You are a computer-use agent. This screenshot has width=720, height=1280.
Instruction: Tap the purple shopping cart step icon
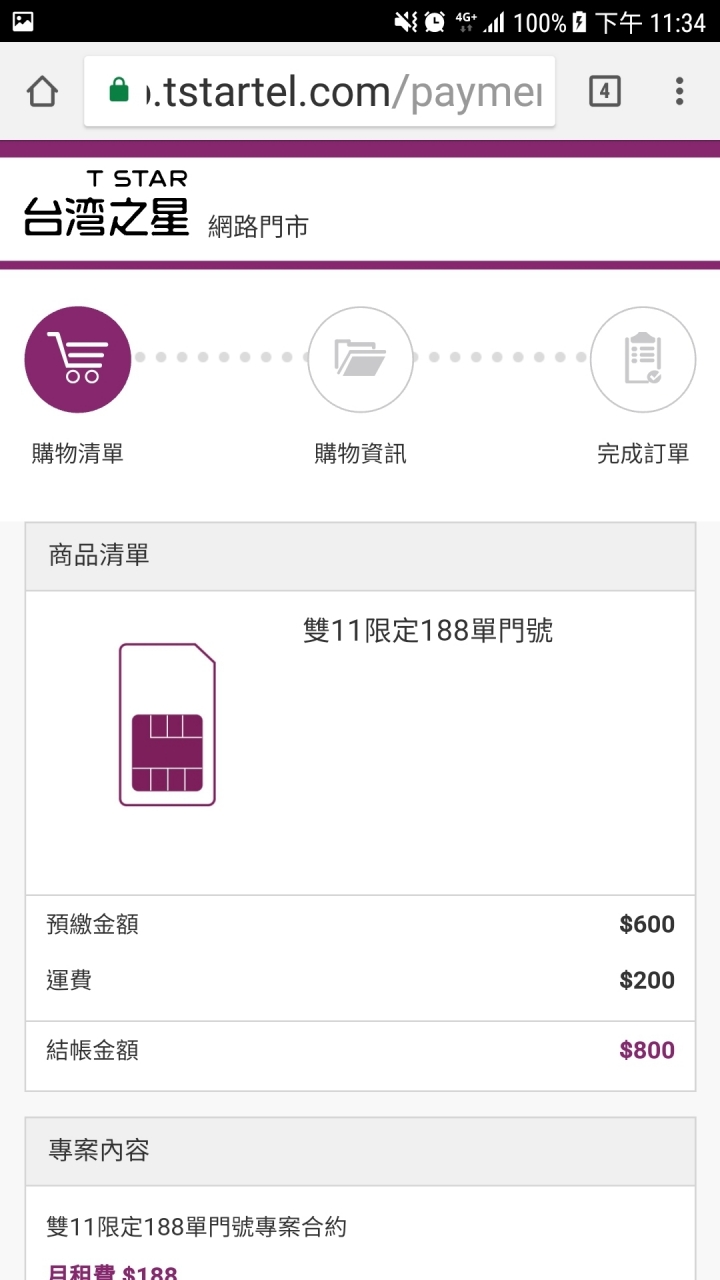click(78, 360)
